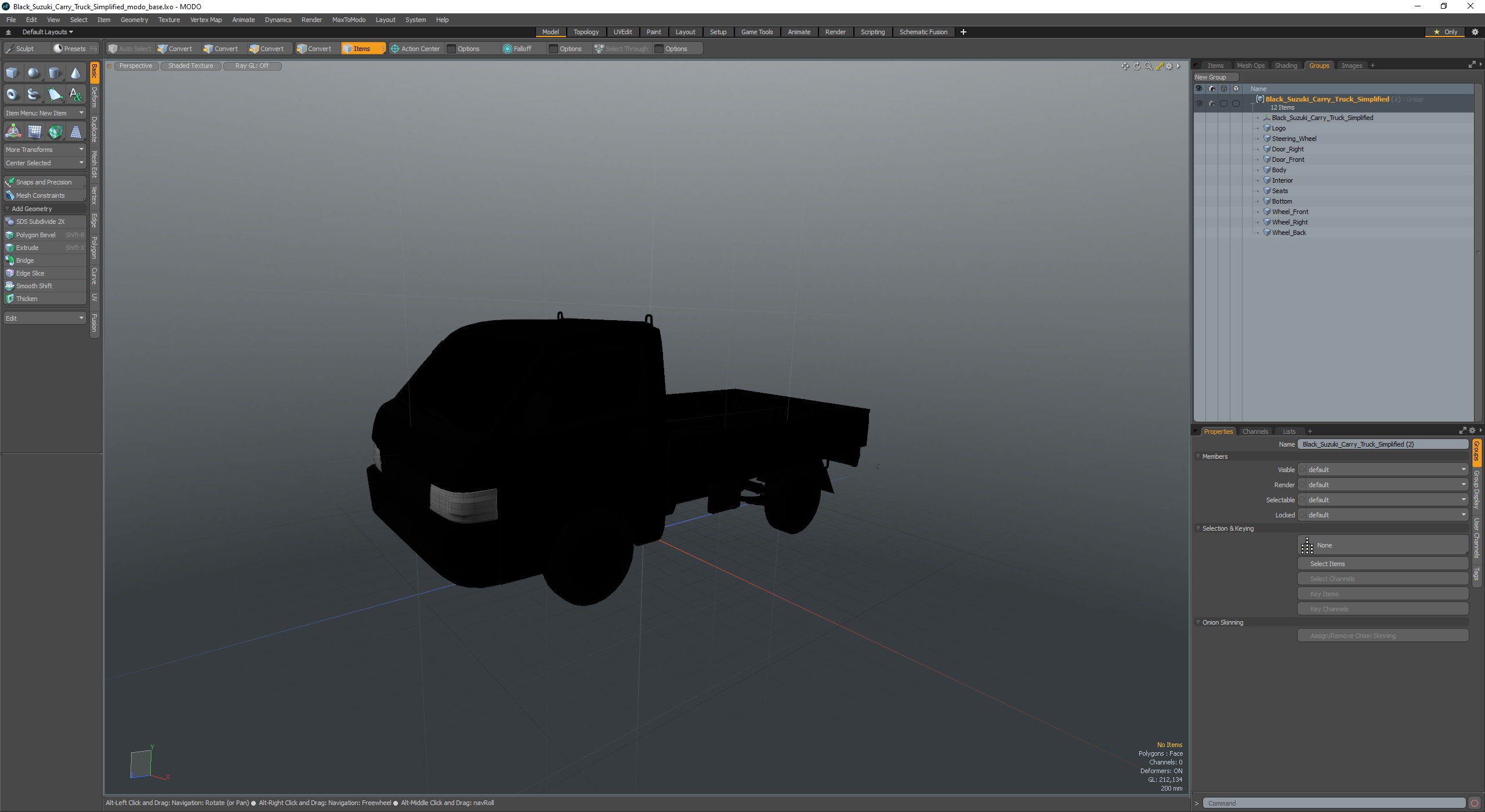Viewport: 1485px width, 812px height.
Task: Select the Cube primitive tool
Action: tap(12, 73)
